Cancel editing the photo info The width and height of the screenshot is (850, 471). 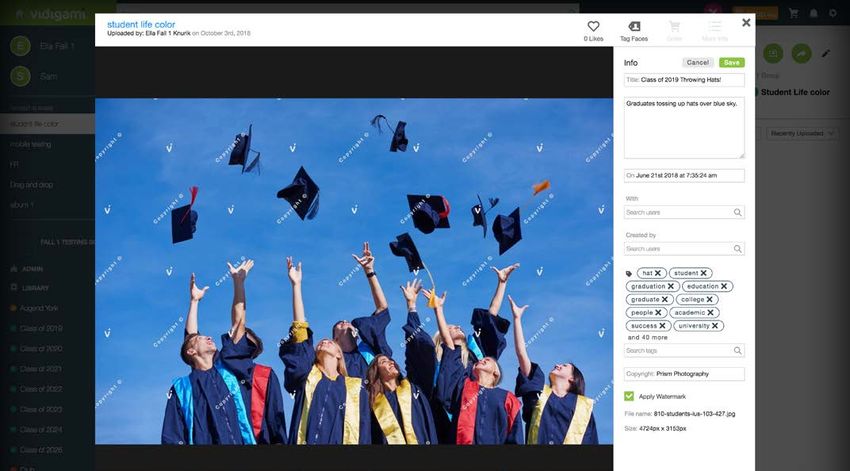coord(698,62)
